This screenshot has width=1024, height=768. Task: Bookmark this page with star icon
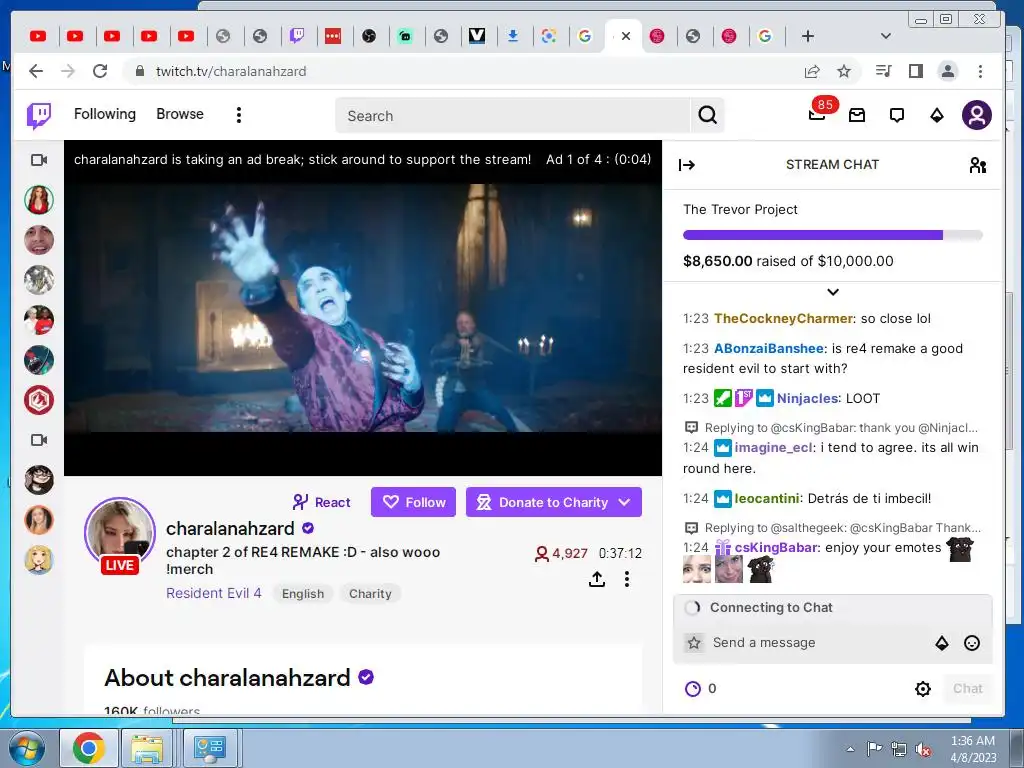tap(844, 71)
